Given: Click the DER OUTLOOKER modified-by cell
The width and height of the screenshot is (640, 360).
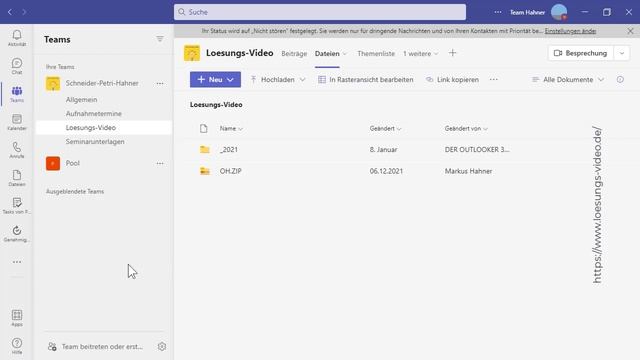Looking at the screenshot, I should (477, 150).
